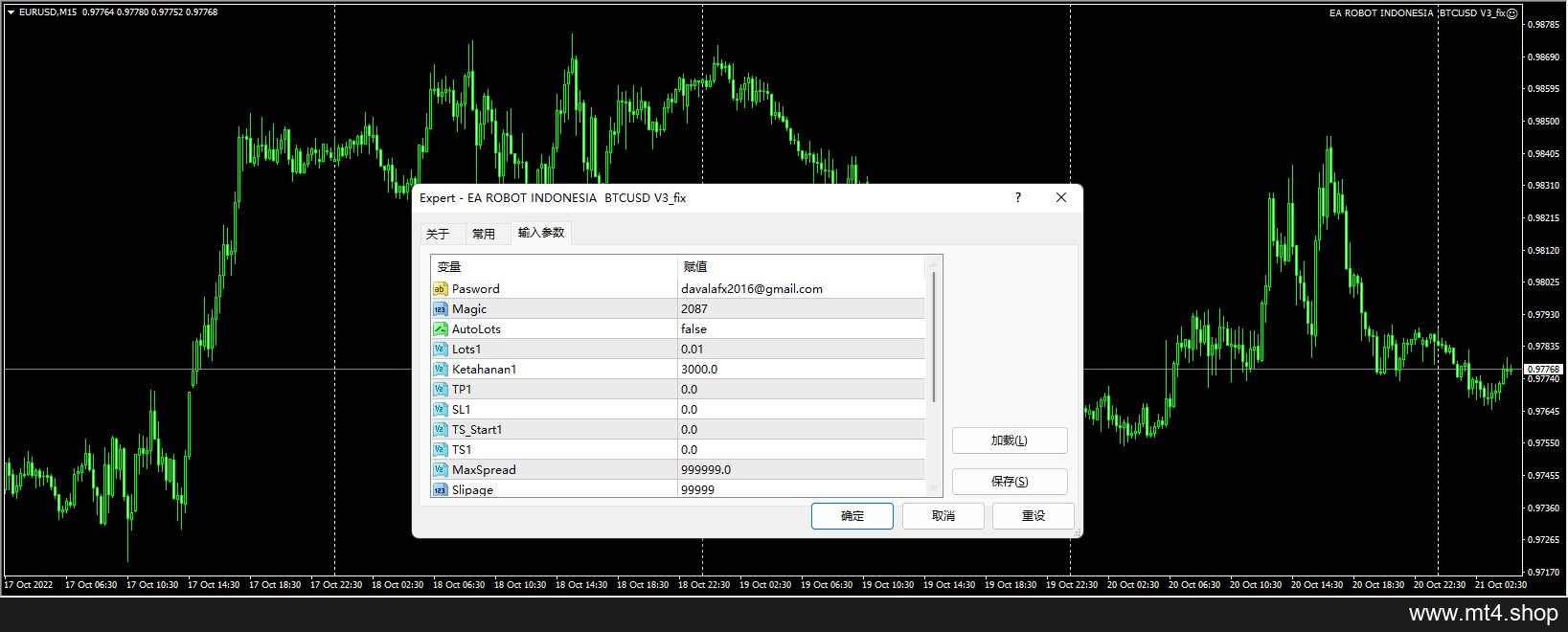
Task: Select the Ketahanan1 value 3000.0
Action: tap(699, 370)
